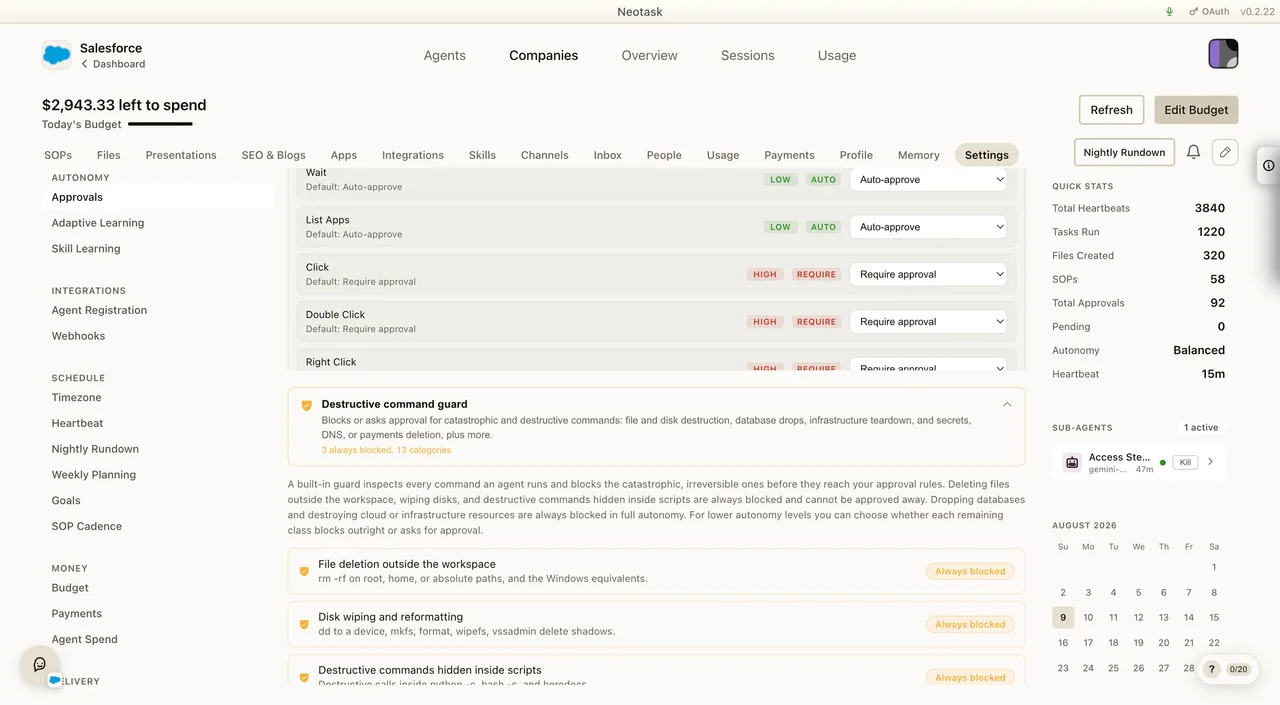
Task: Select Agent Spend in the settings sidebar
Action: coord(85,639)
